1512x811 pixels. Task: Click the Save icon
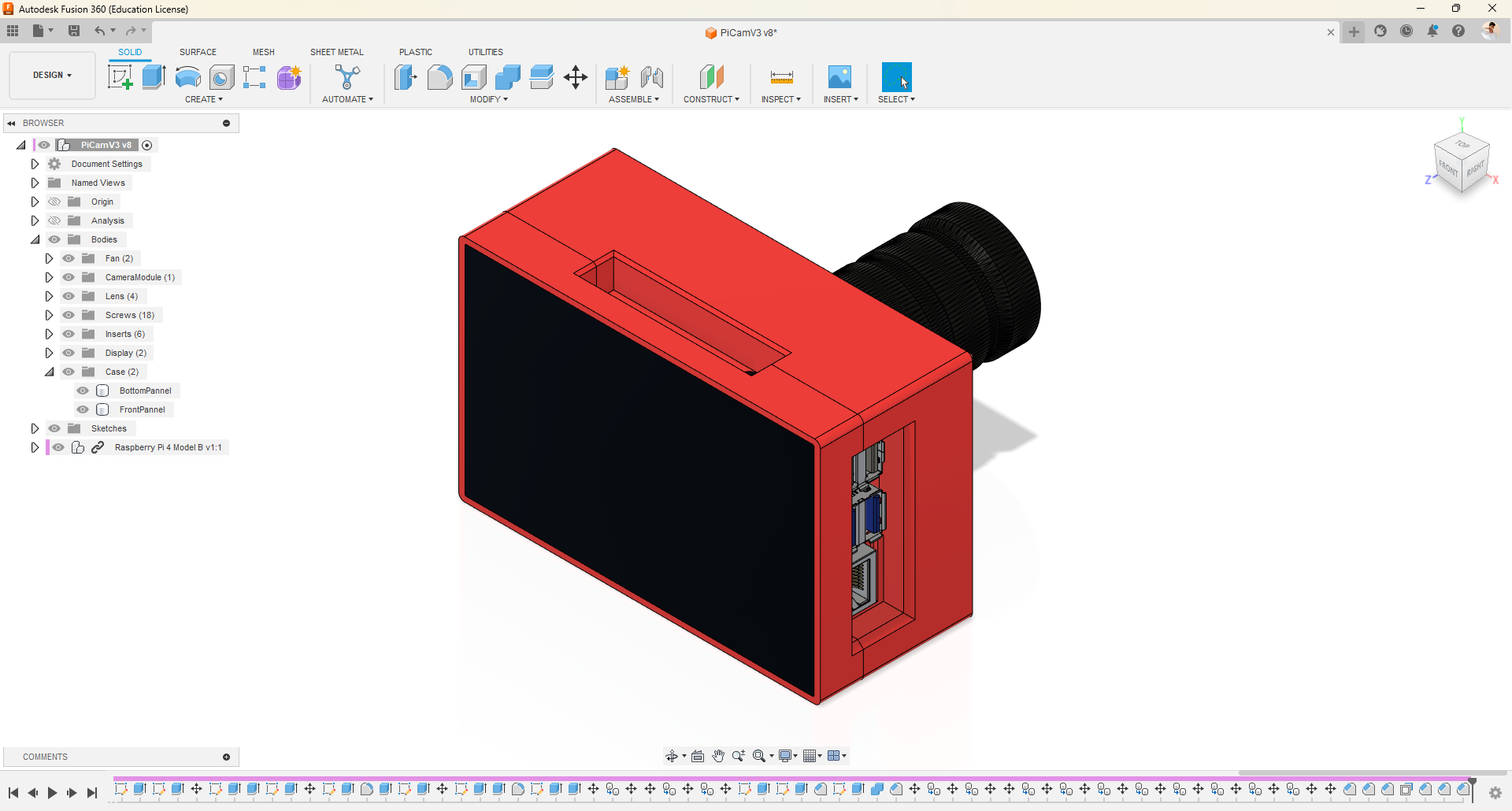[74, 31]
